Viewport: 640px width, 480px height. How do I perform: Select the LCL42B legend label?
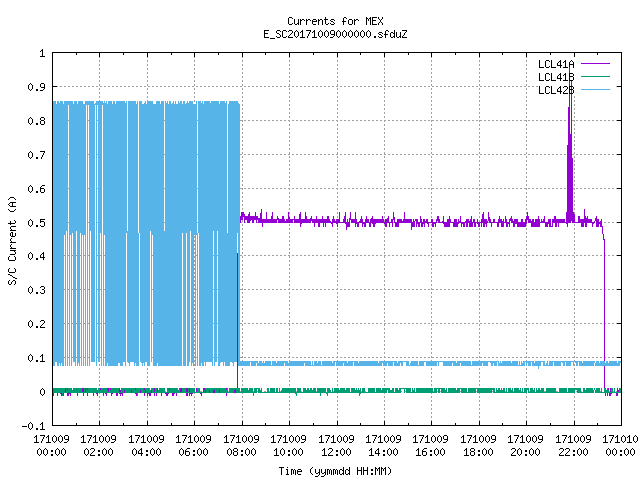(556, 90)
